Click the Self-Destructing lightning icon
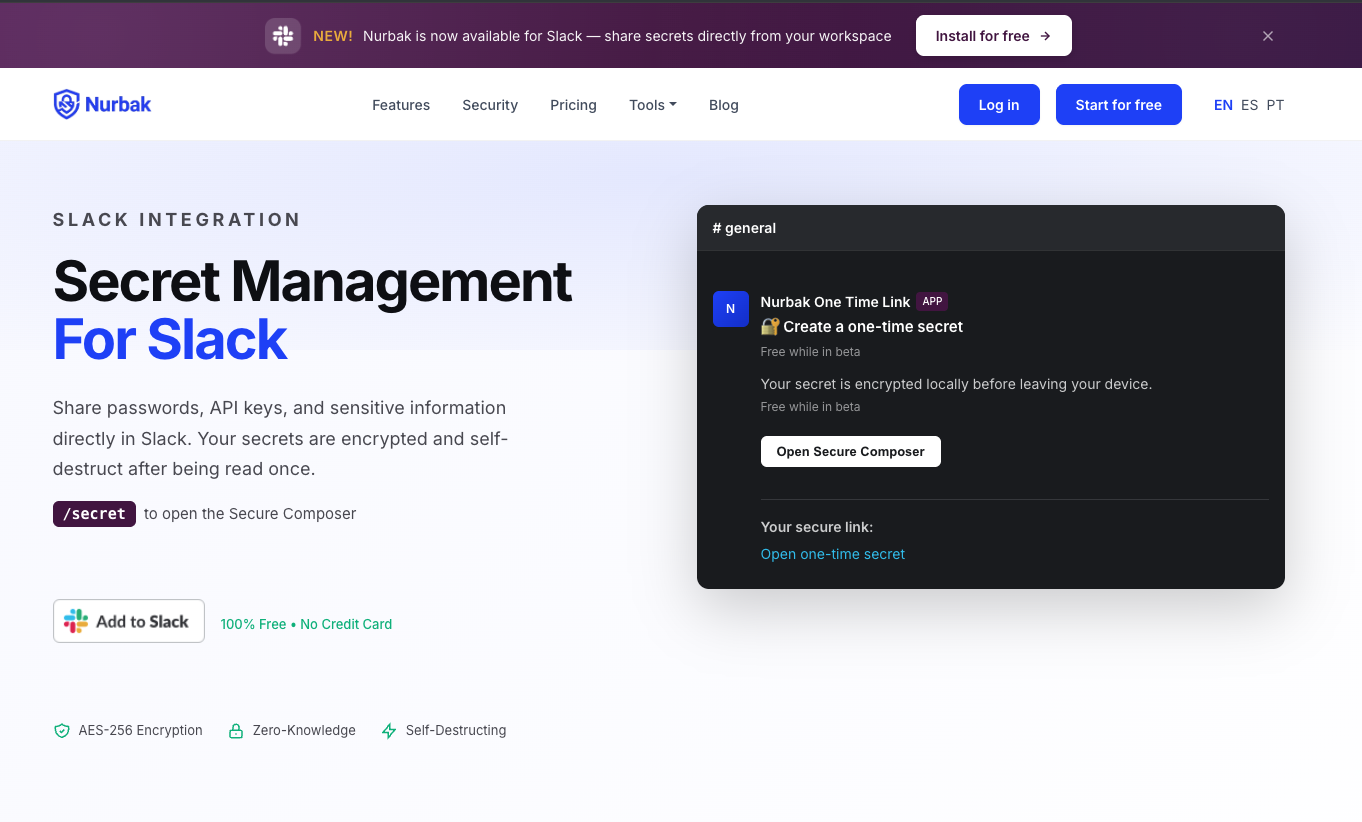 [389, 731]
